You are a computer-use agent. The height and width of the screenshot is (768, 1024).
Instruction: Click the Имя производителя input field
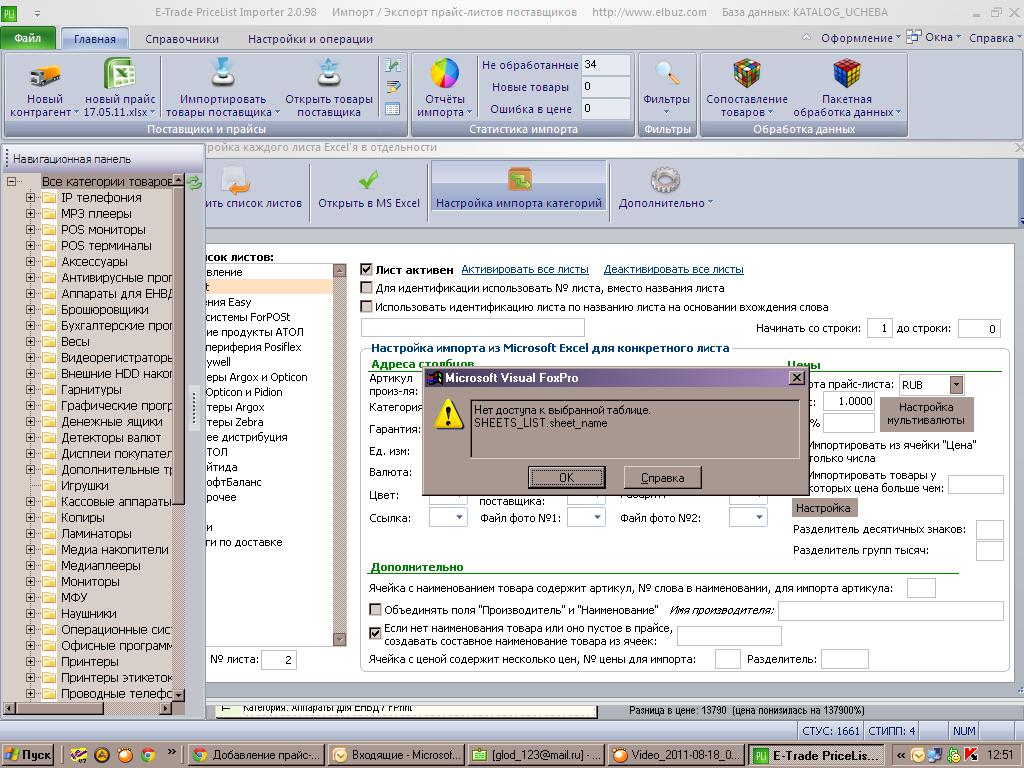tap(891, 611)
